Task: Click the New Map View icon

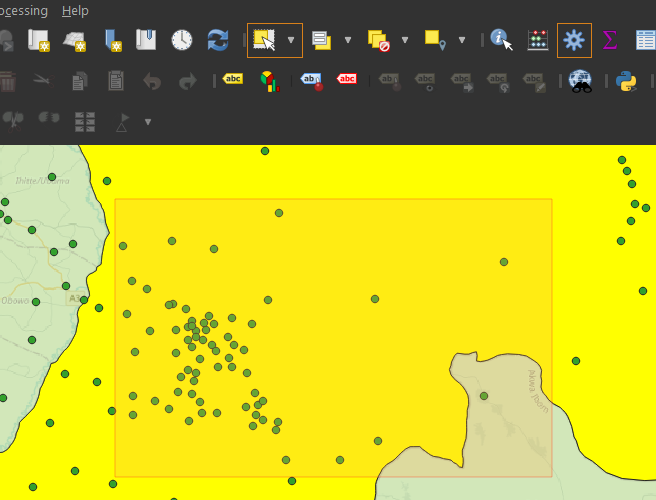Action: click(38, 40)
